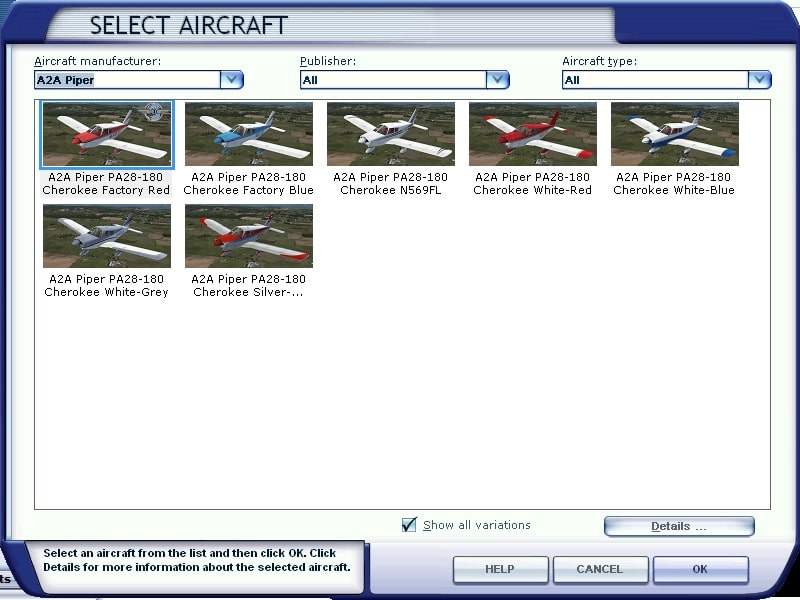The image size is (800, 600).
Task: Pick the Cherokee White-Grey aircraft thumbnail
Action: (106, 236)
